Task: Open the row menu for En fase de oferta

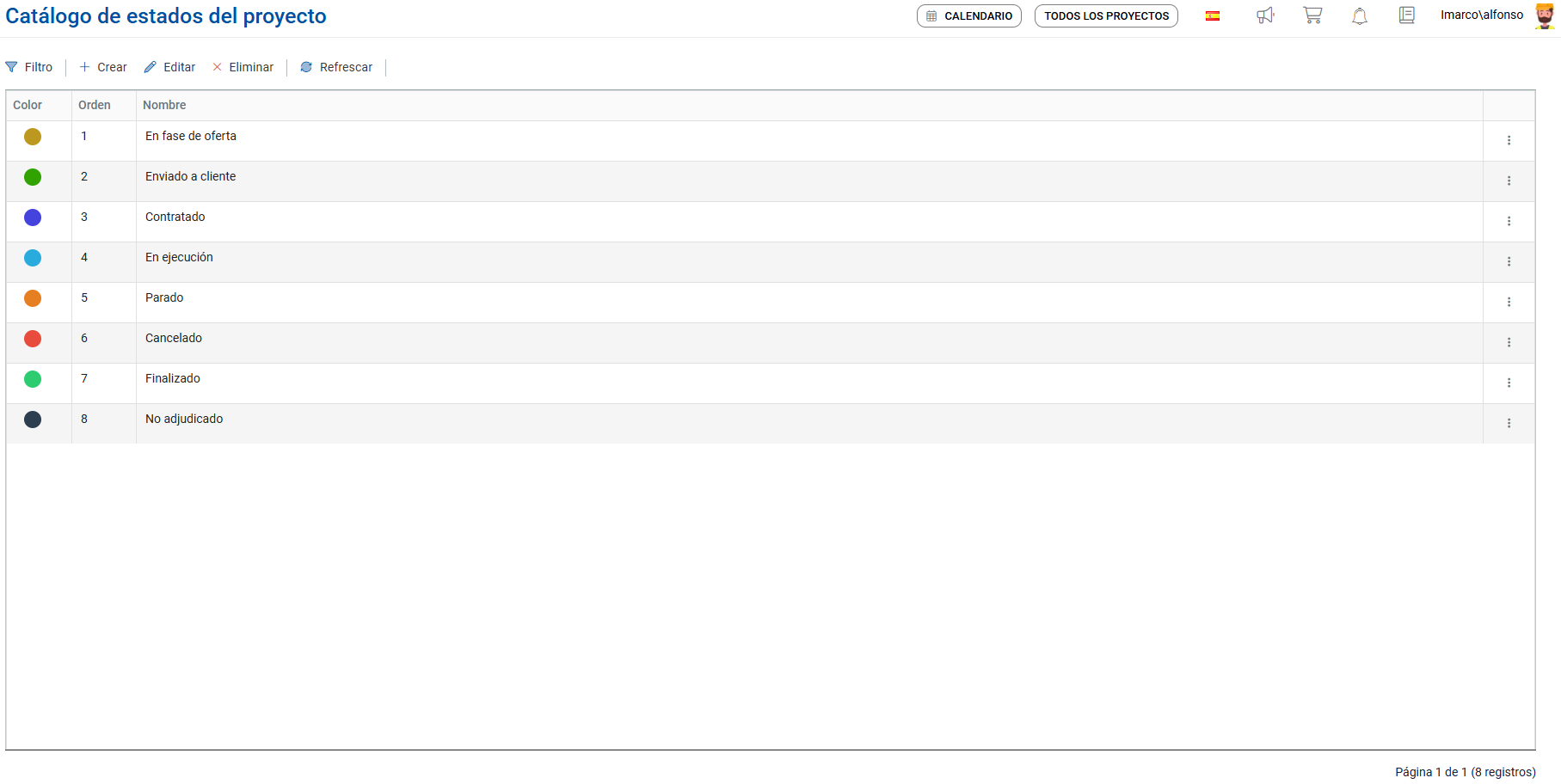Action: pos(1509,140)
